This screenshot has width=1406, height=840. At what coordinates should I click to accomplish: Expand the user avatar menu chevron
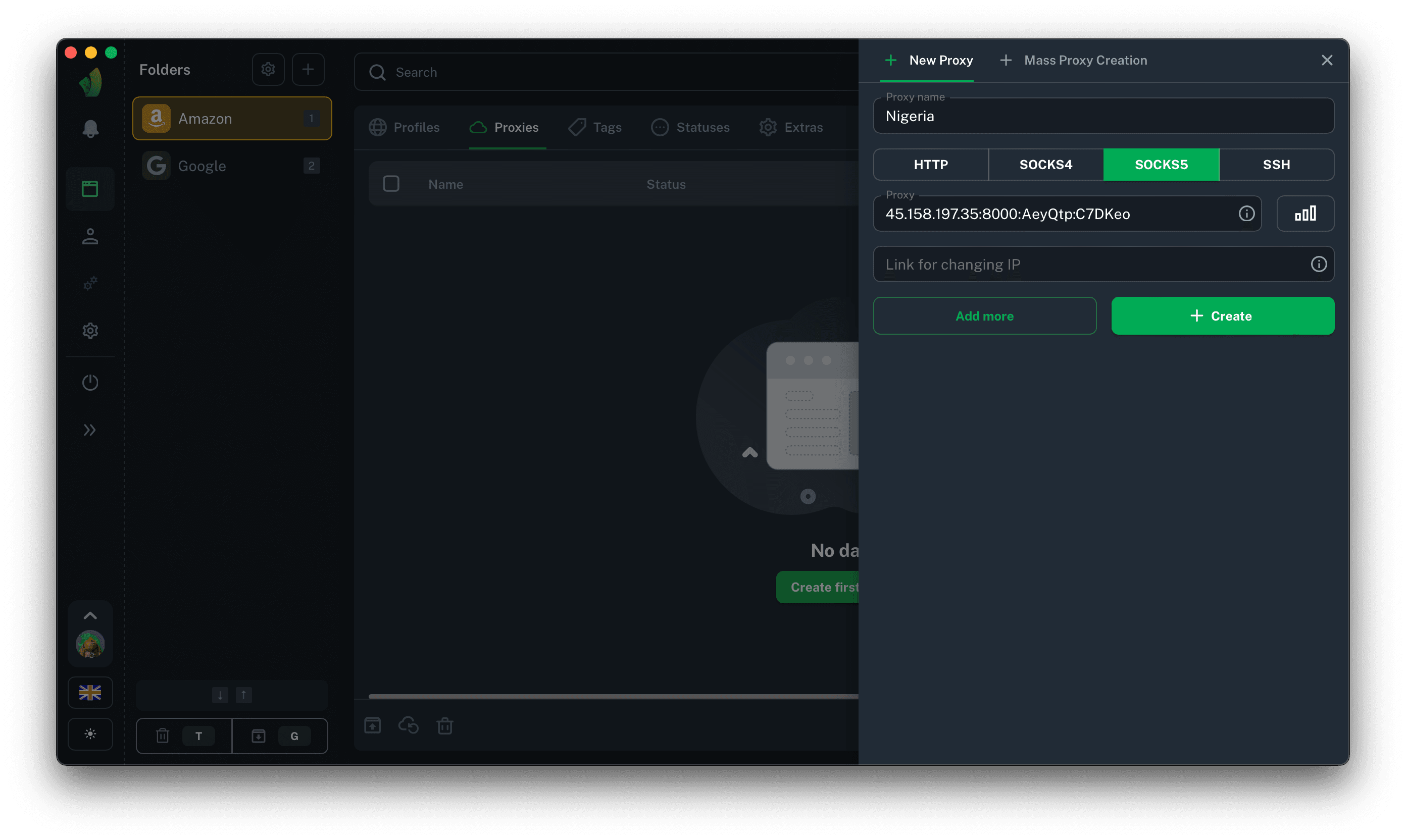90,616
